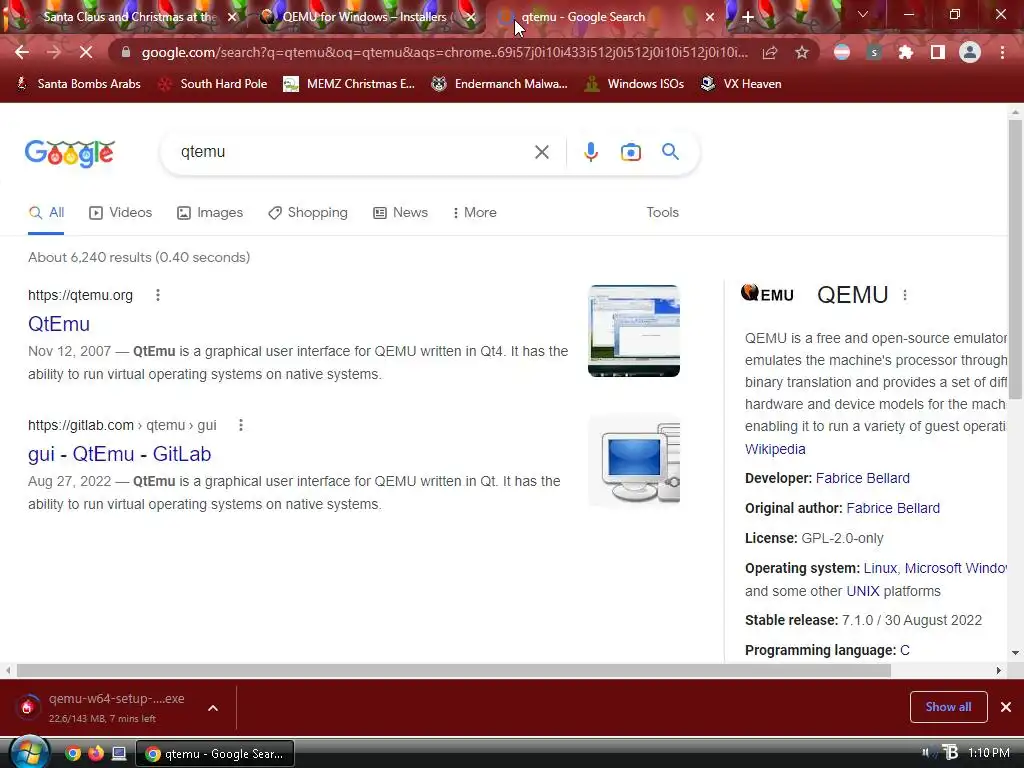Open the MEMZ Christmas bookmark
The width and height of the screenshot is (1024, 768).
tap(349, 84)
